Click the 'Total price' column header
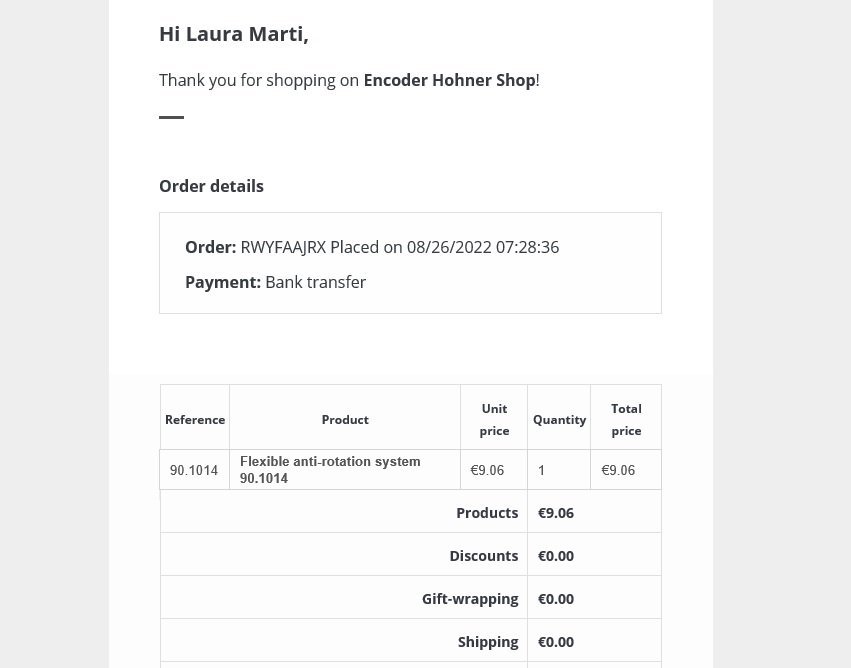Viewport: 851px width, 668px height. coord(626,420)
